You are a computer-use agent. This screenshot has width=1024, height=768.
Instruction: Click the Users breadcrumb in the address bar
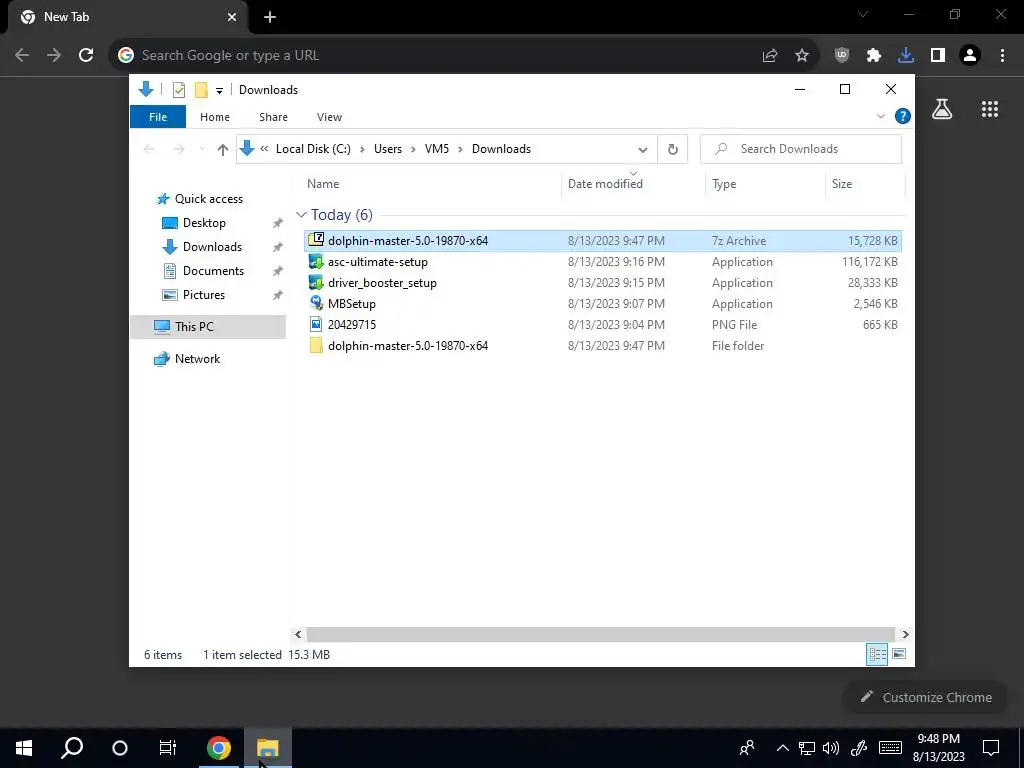(388, 149)
